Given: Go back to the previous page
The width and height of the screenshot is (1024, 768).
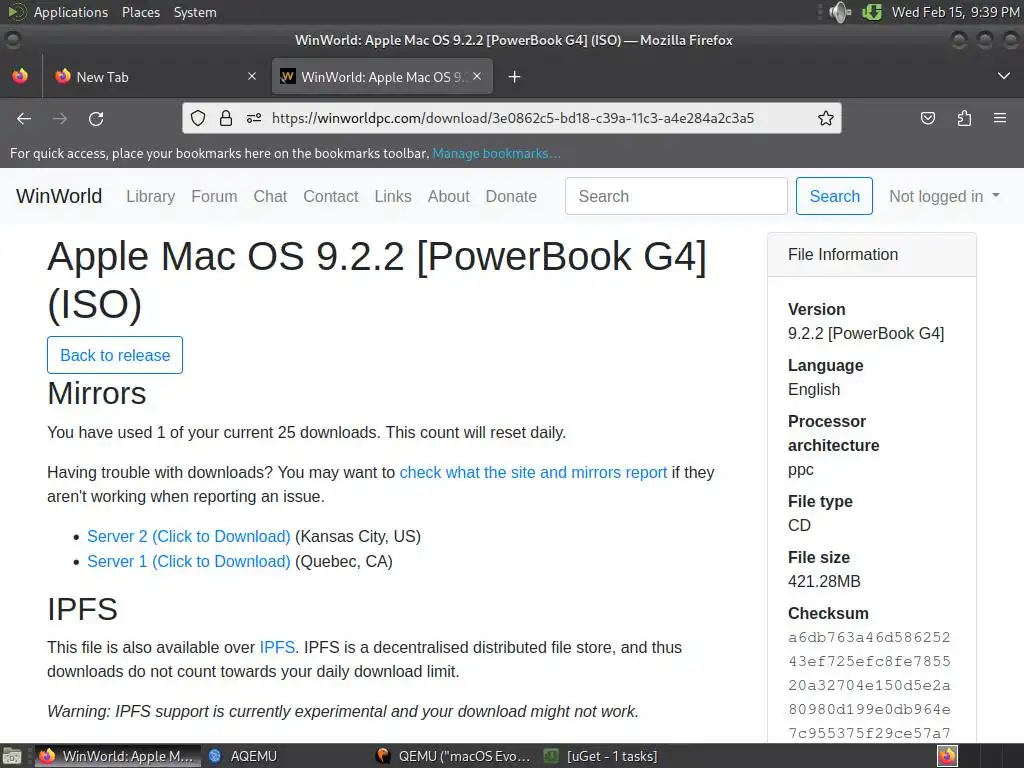Looking at the screenshot, I should click(24, 118).
